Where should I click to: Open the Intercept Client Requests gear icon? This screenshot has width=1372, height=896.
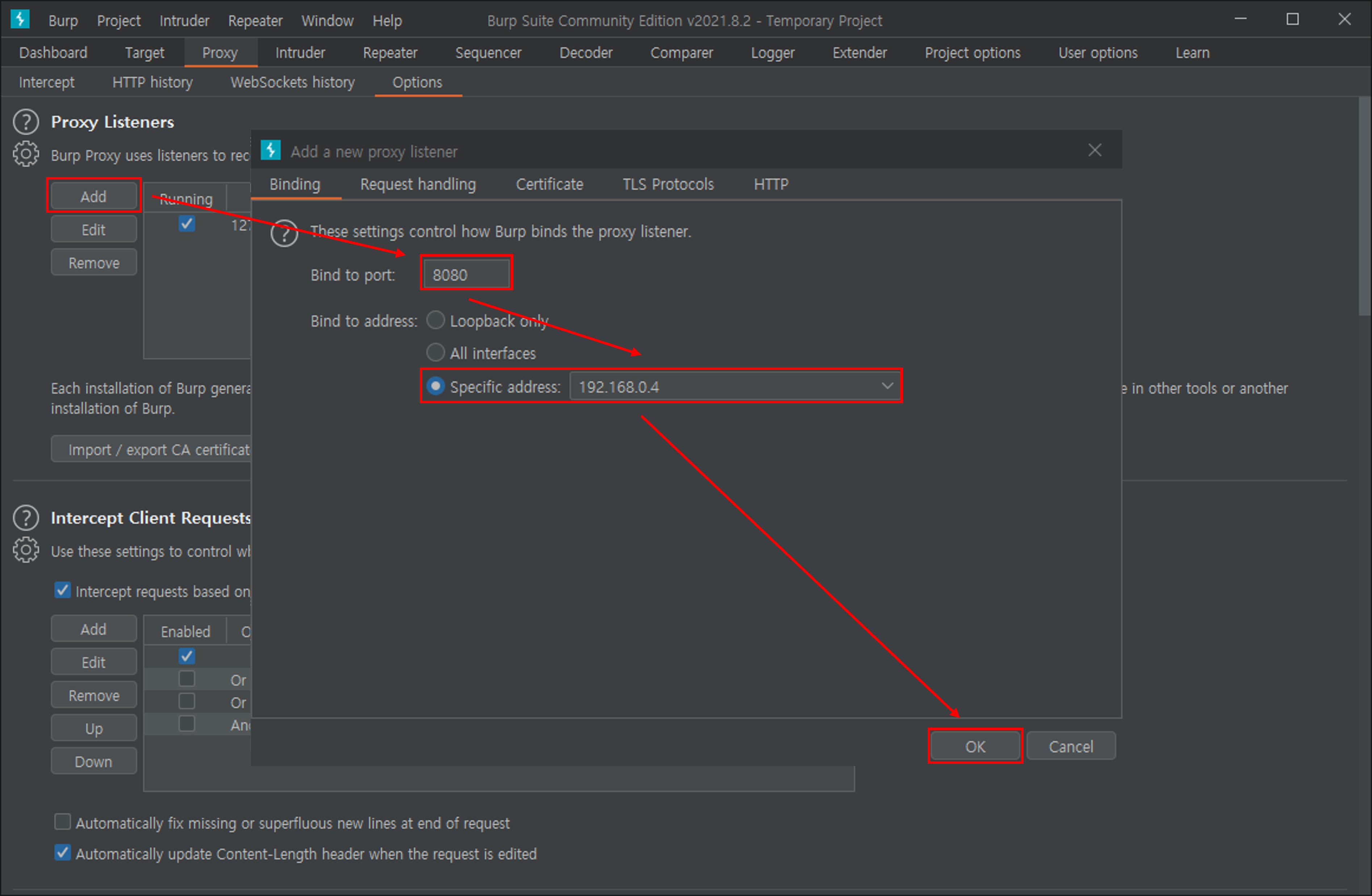(x=26, y=550)
